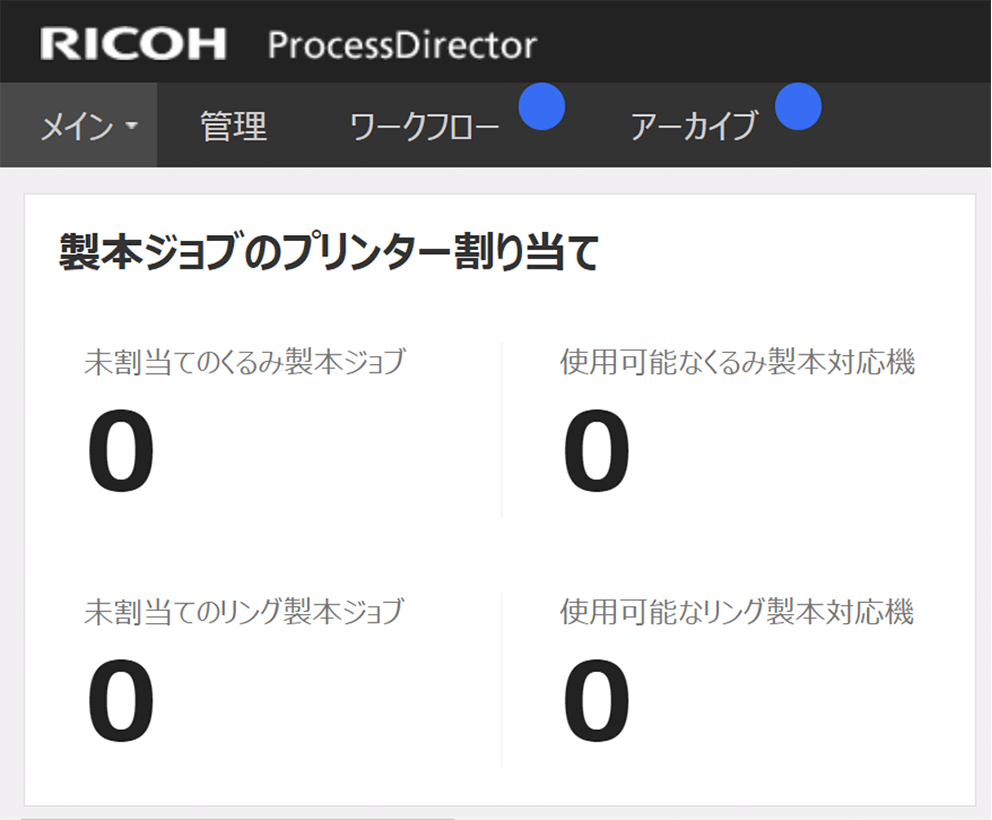Go to the ワークフロー tab

(425, 127)
